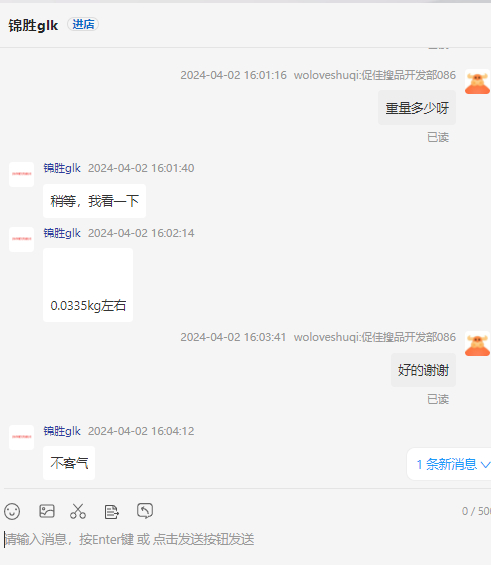Image resolution: width=491 pixels, height=565 pixels.
Task: Click 锦胜glk avatar beside 不客气 message
Action: coord(22,437)
